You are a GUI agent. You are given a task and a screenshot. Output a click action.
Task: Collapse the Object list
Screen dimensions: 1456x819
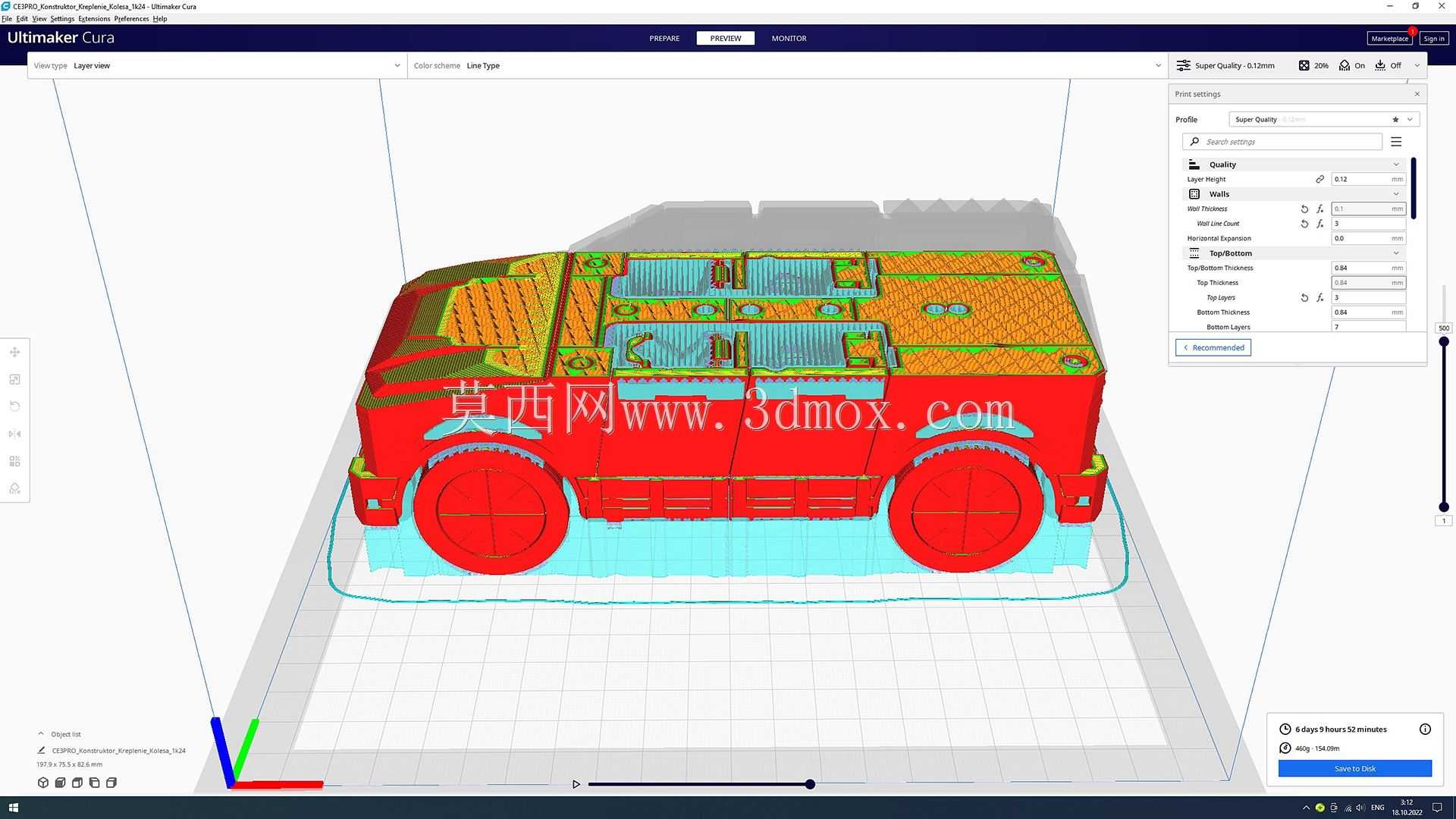click(x=41, y=733)
